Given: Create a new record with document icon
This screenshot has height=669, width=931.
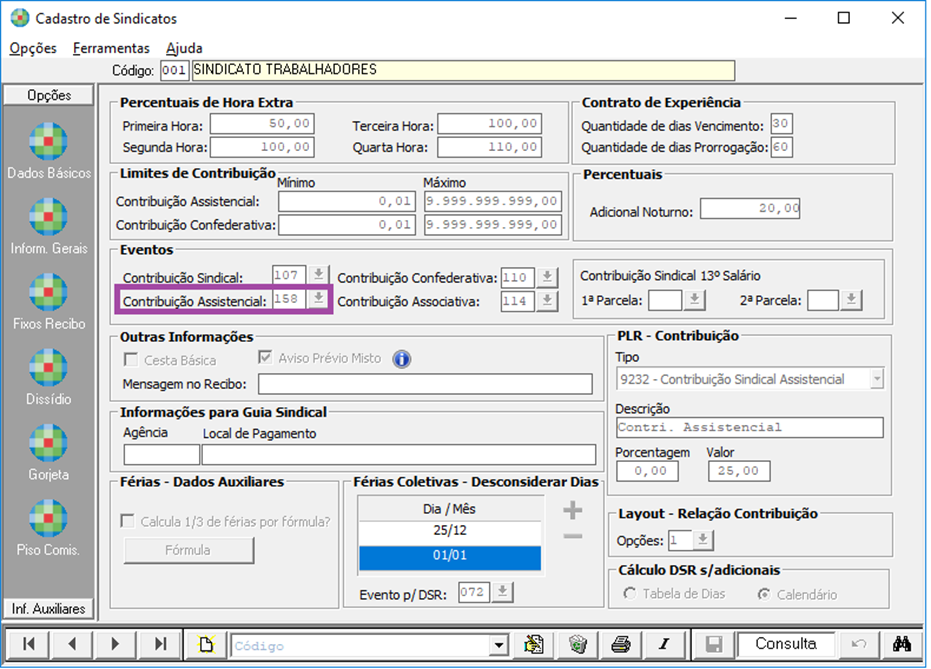Looking at the screenshot, I should (206, 644).
